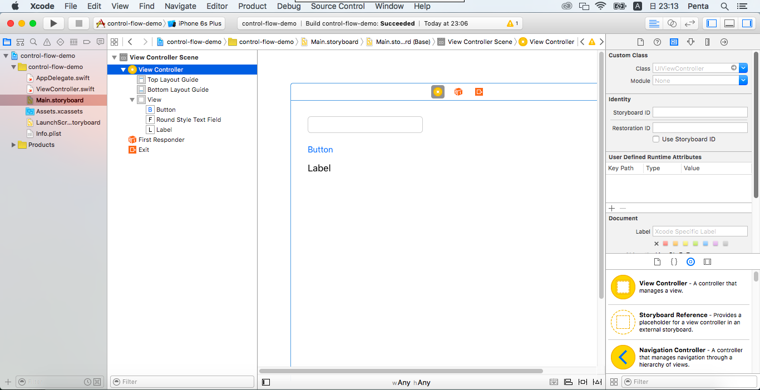Image resolution: width=760 pixels, height=390 pixels.
Task: Switch to the Assistant editor
Action: [x=671, y=23]
